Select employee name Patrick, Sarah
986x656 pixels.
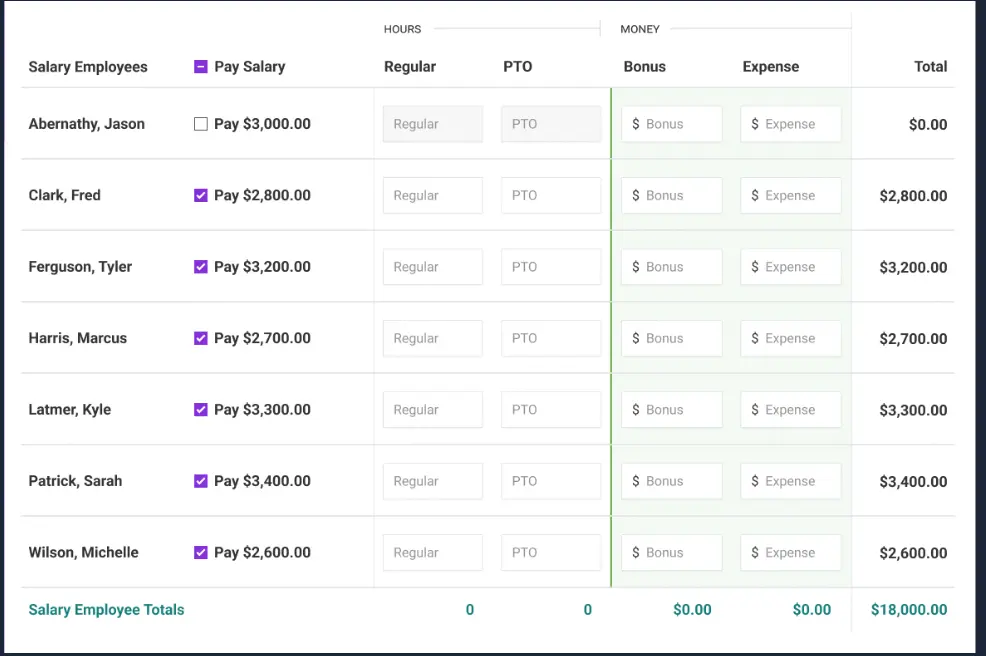pyautogui.click(x=75, y=481)
